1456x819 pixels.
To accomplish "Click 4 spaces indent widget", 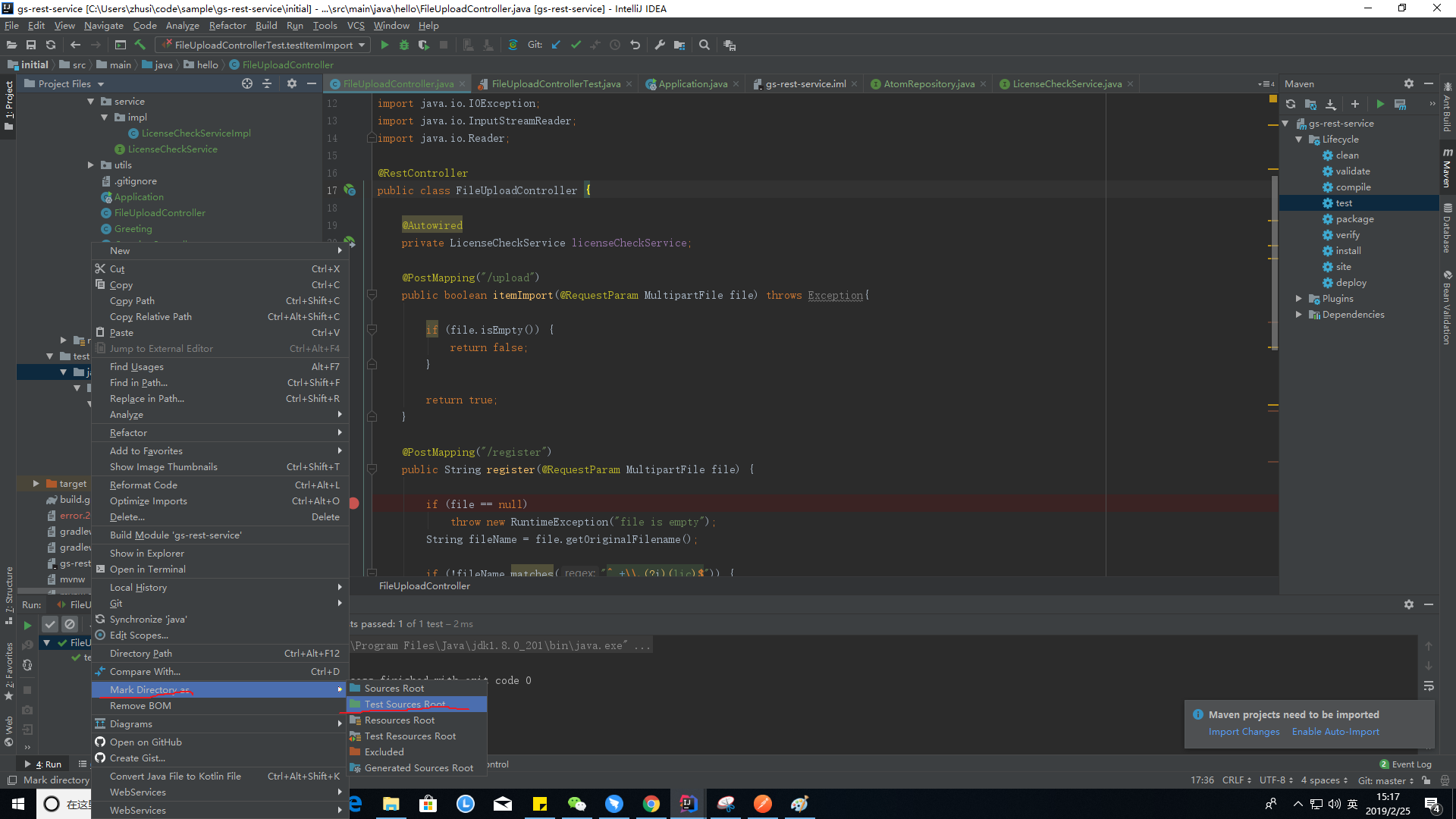I will [1324, 780].
